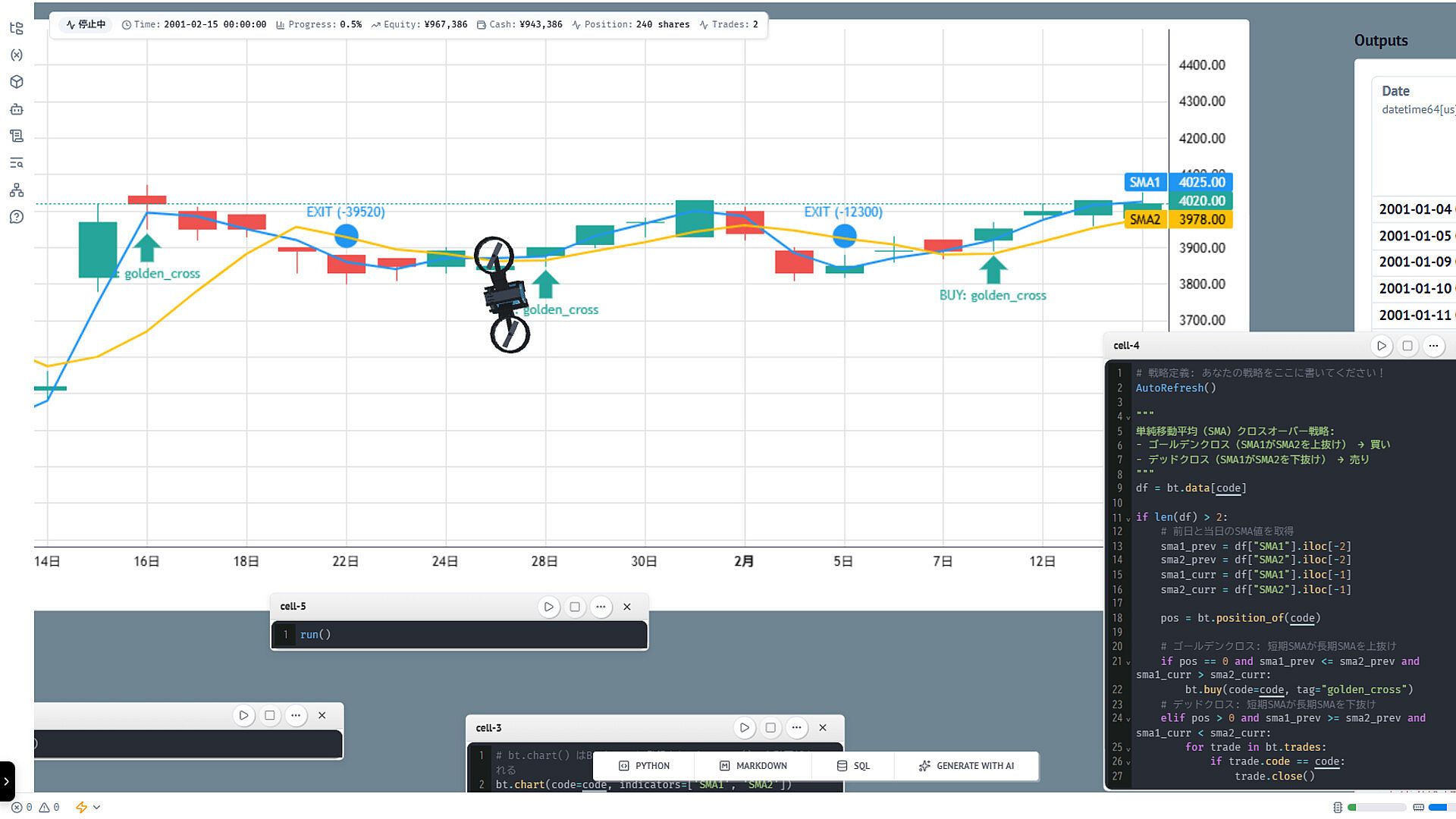This screenshot has width=1456, height=819.
Task: Open the file explorer sidebar icon
Action: [x=17, y=28]
